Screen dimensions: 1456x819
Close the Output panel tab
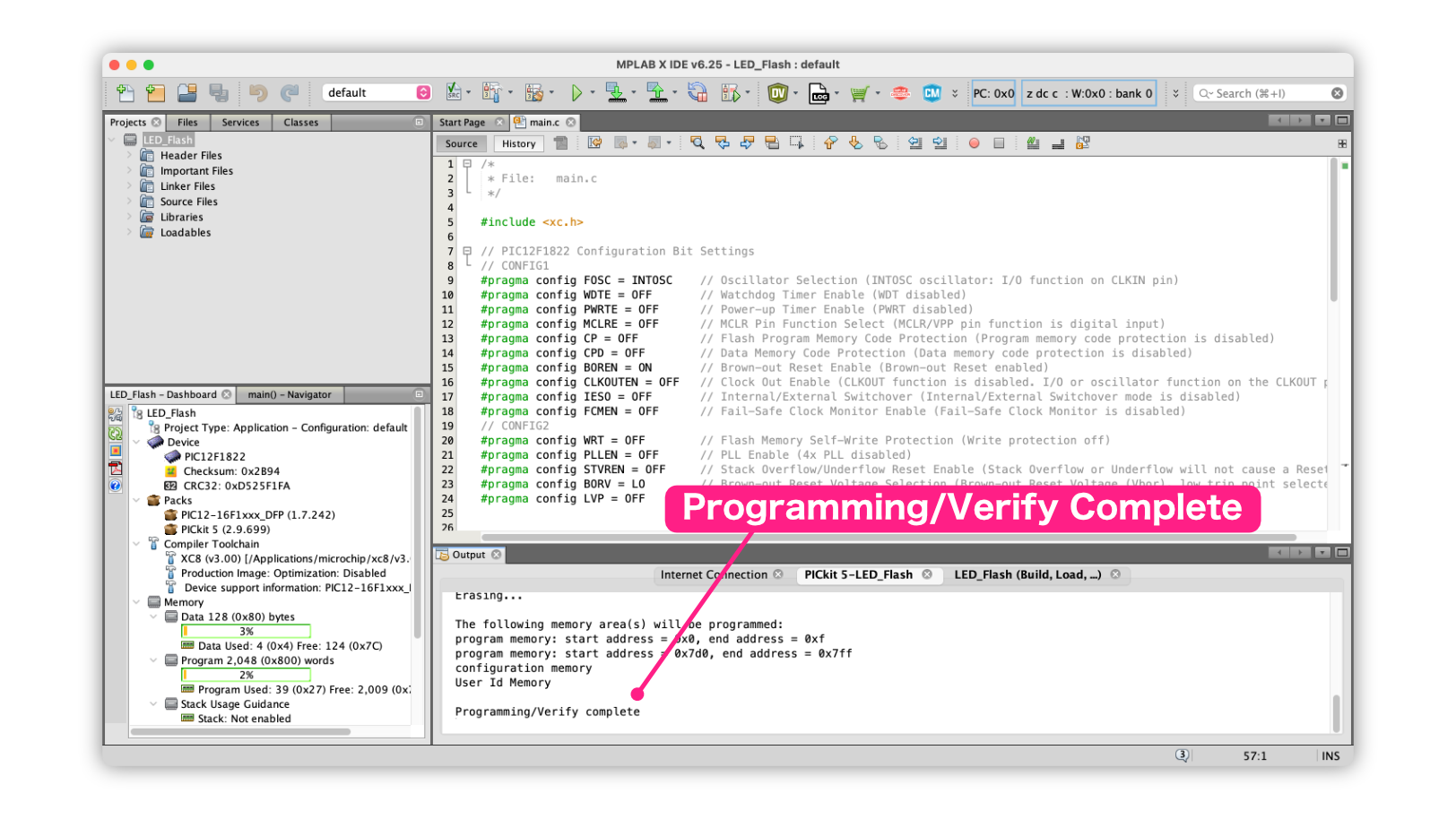click(496, 555)
